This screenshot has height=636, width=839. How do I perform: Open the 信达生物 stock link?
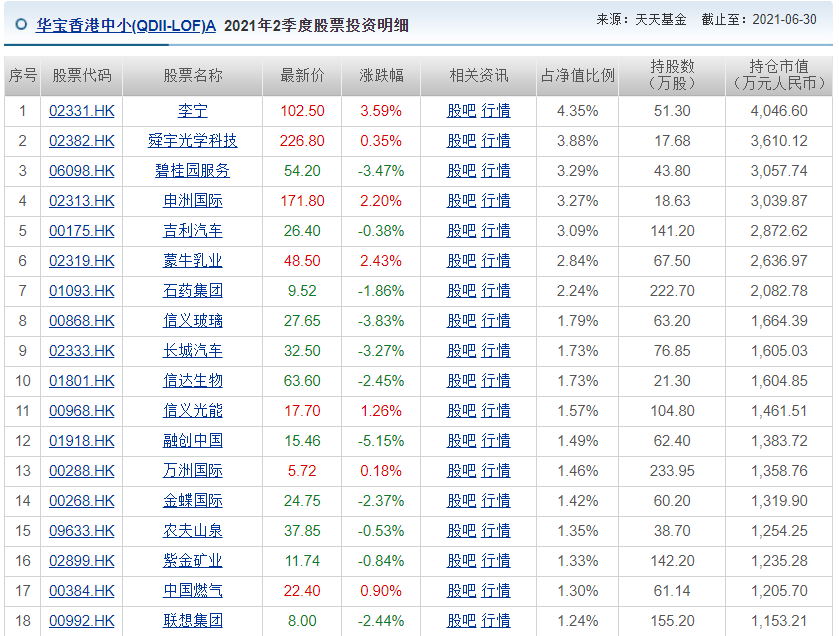[x=193, y=380]
